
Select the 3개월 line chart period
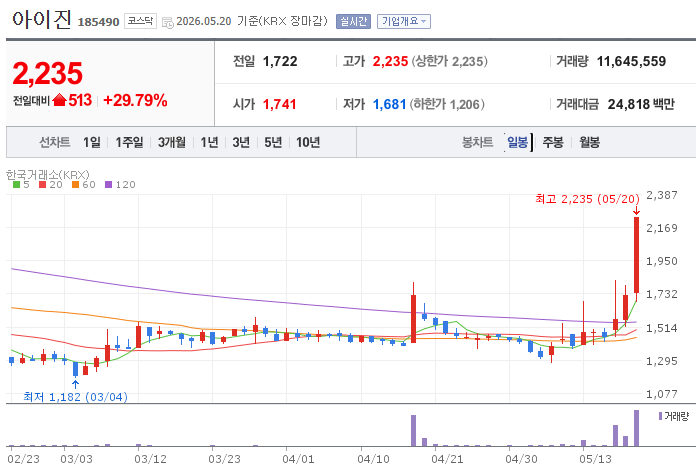pyautogui.click(x=172, y=142)
